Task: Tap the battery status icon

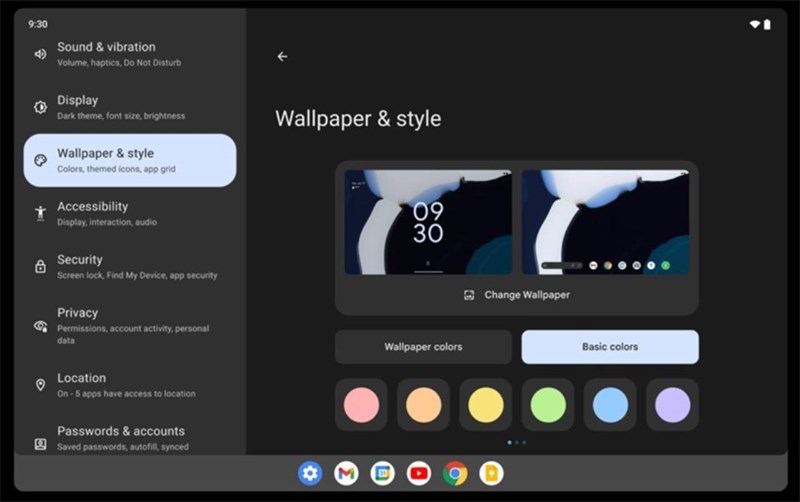Action: [767, 24]
